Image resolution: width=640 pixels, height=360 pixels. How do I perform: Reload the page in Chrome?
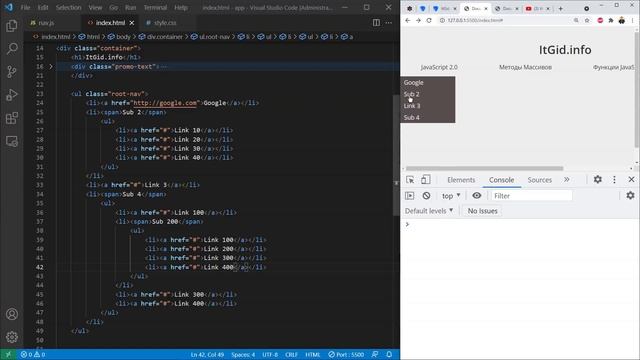pyautogui.click(x=429, y=20)
